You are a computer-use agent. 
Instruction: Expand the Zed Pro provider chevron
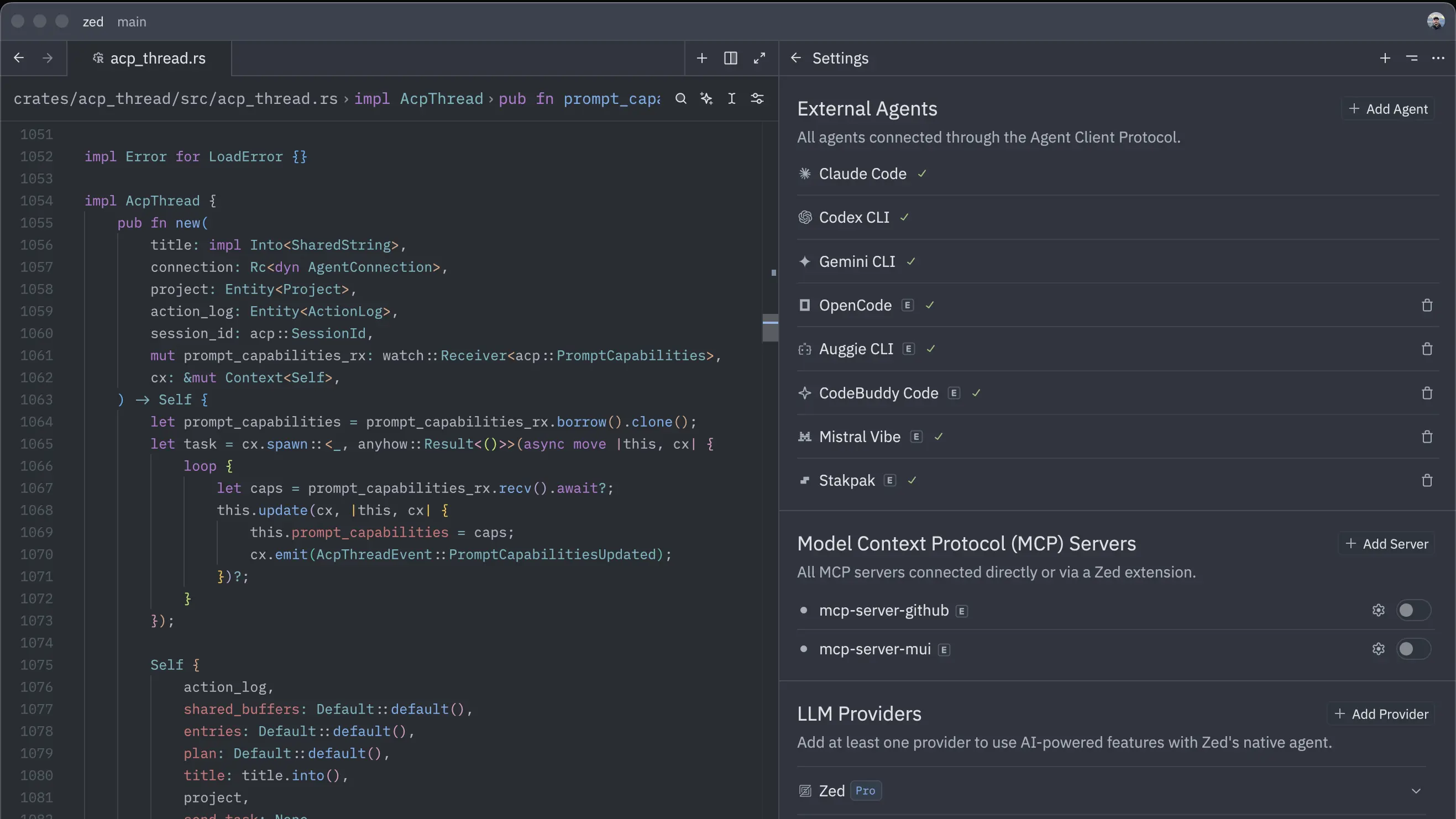[1415, 791]
